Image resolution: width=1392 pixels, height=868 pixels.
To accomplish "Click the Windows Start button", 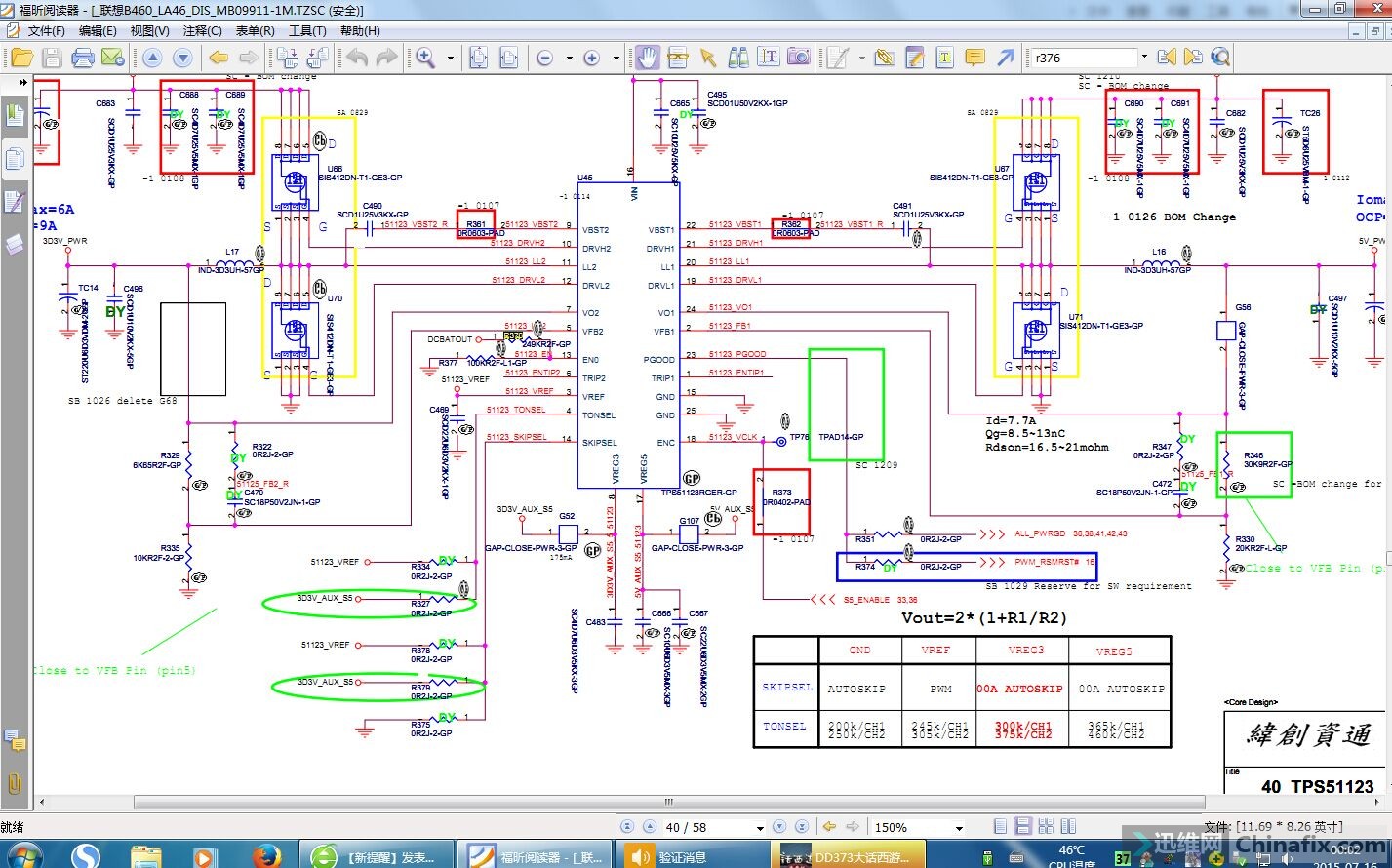I will point(23,856).
